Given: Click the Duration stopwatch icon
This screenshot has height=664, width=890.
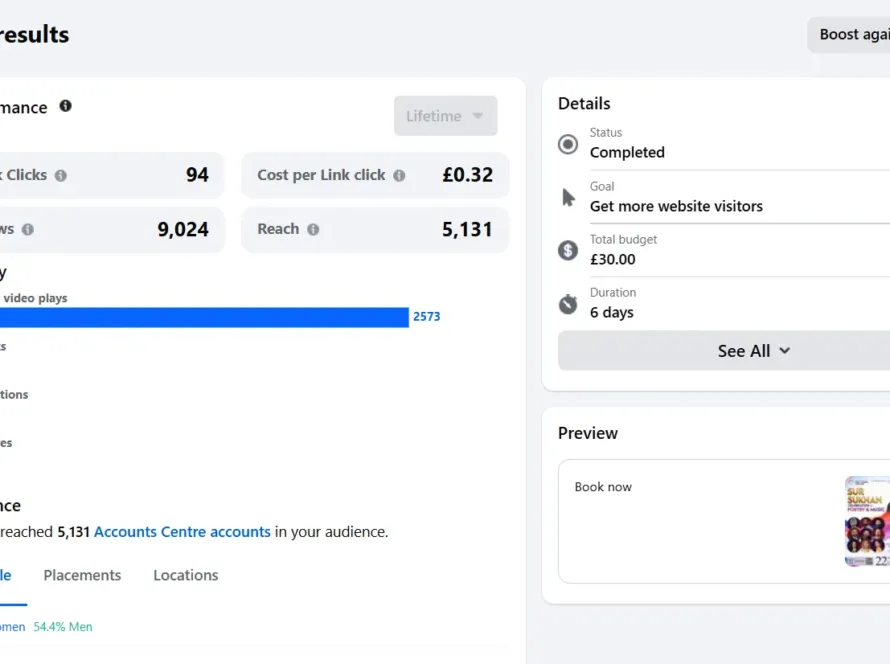Looking at the screenshot, I should click(568, 304).
